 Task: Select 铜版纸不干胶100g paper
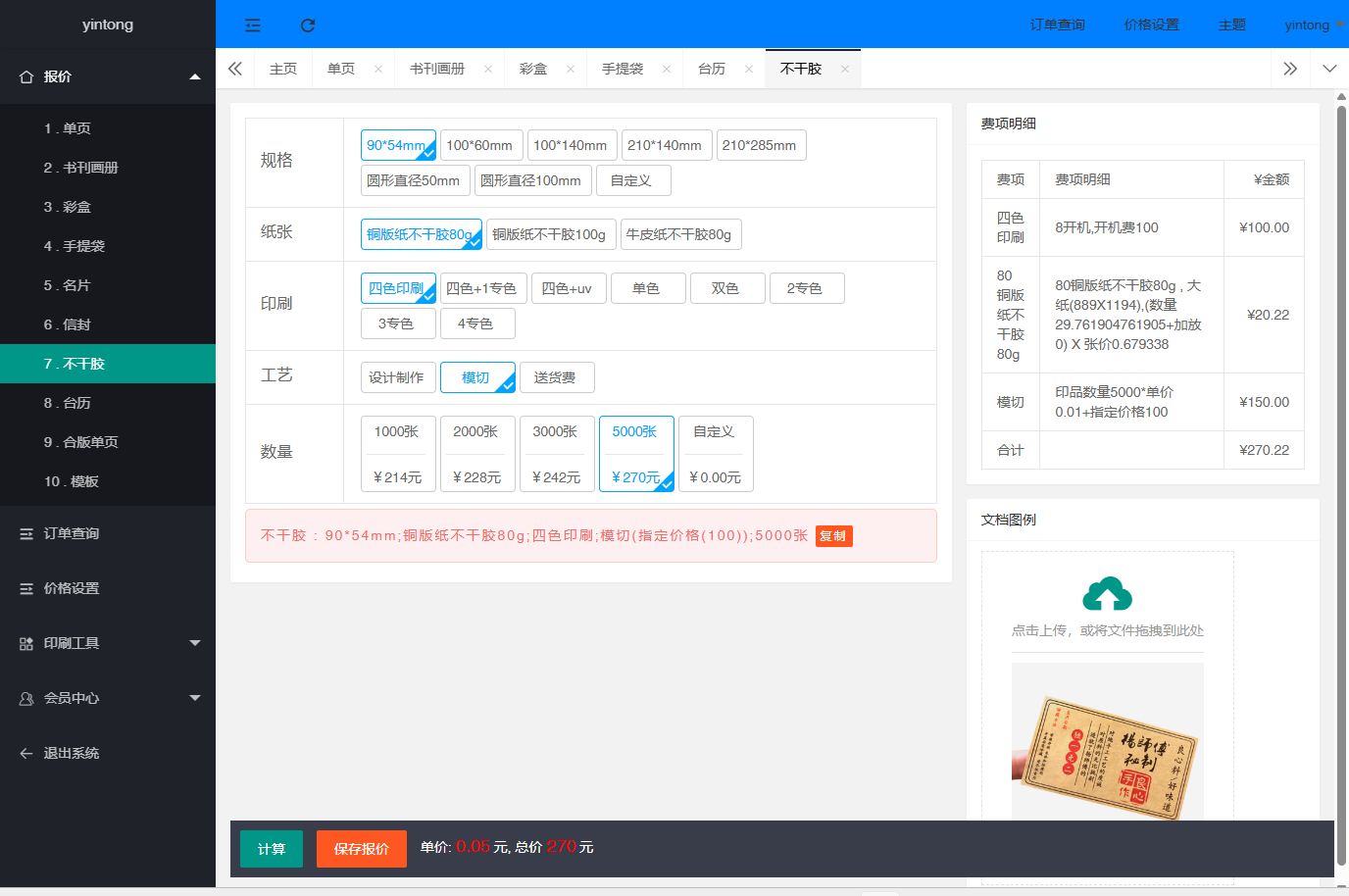point(549,234)
